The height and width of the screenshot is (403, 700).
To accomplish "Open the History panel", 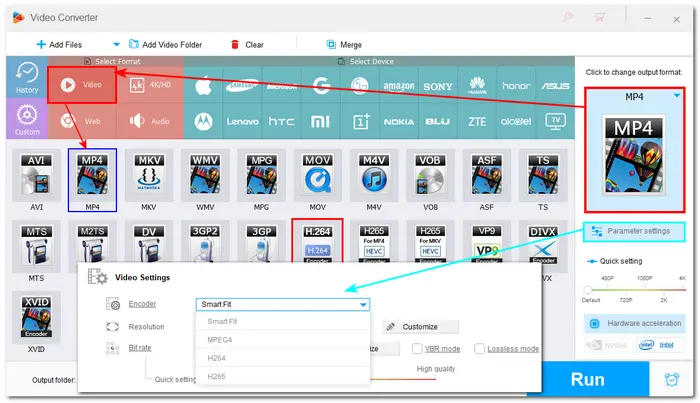I will [27, 78].
